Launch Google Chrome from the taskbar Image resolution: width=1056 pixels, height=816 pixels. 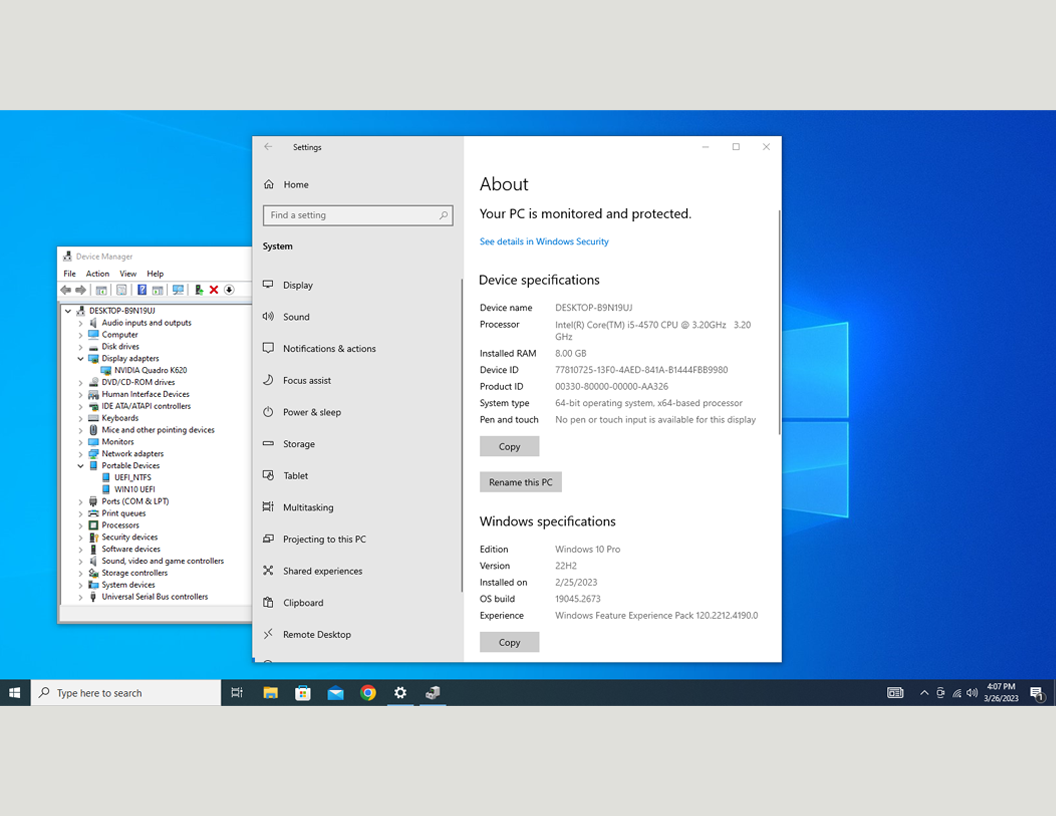[368, 693]
